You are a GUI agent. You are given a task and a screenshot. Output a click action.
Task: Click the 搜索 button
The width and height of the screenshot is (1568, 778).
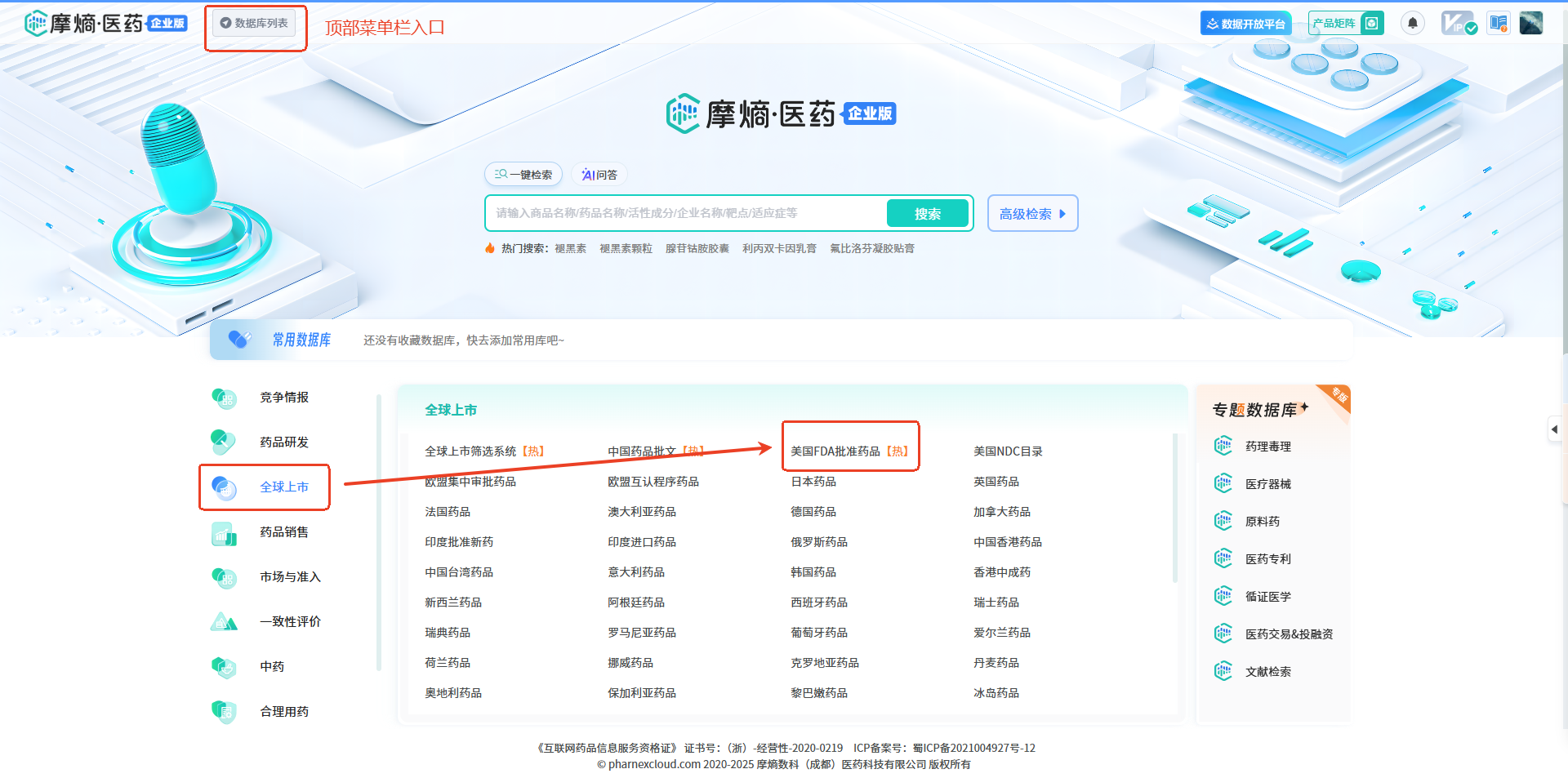[x=928, y=214]
